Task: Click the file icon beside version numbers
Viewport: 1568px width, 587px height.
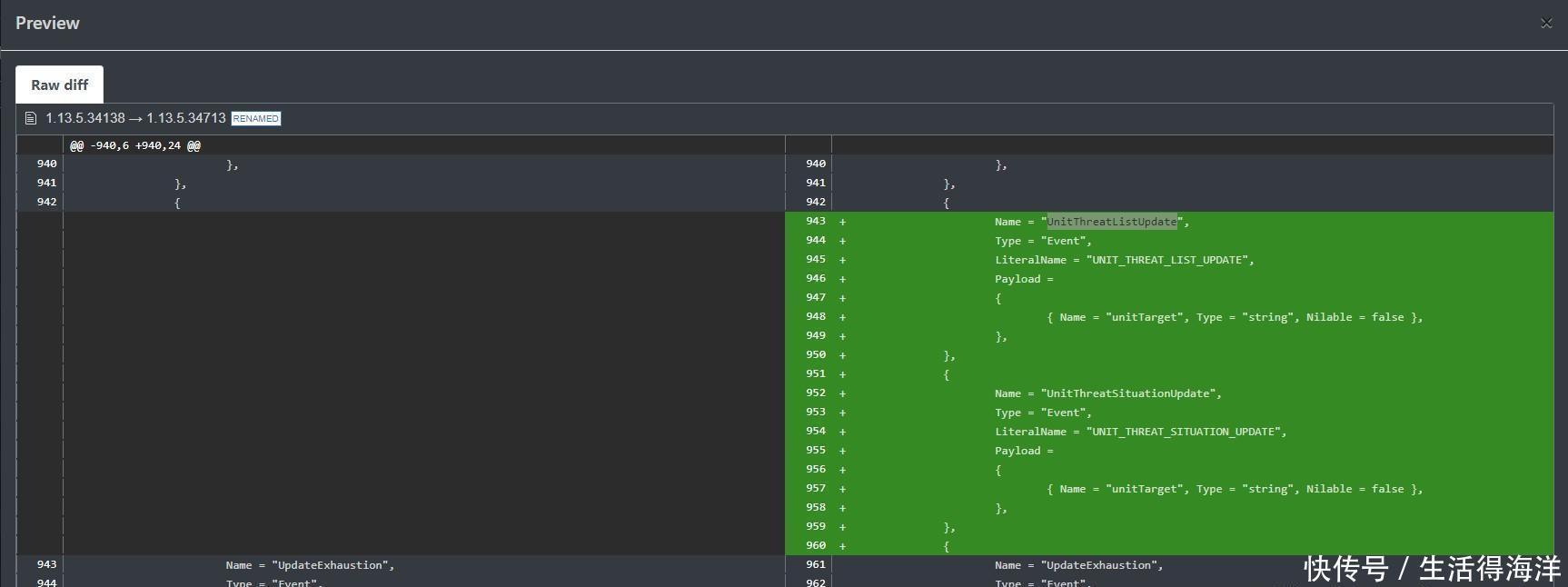Action: [30, 118]
